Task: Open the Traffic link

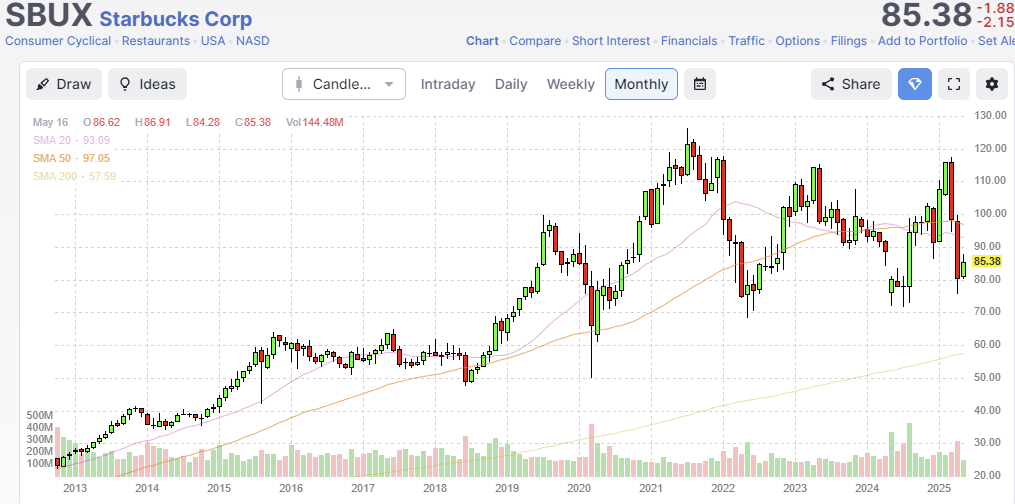Action: 747,41
